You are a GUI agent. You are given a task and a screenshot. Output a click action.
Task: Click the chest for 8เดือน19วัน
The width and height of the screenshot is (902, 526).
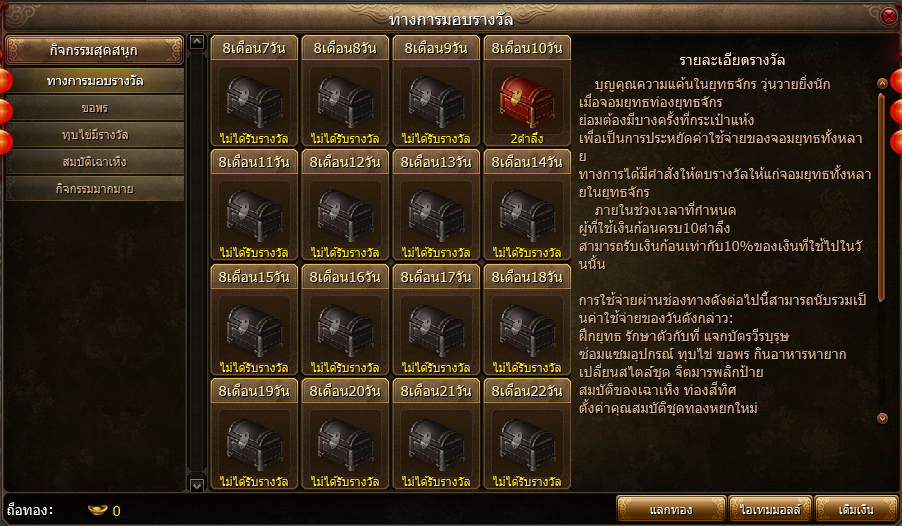[x=254, y=444]
